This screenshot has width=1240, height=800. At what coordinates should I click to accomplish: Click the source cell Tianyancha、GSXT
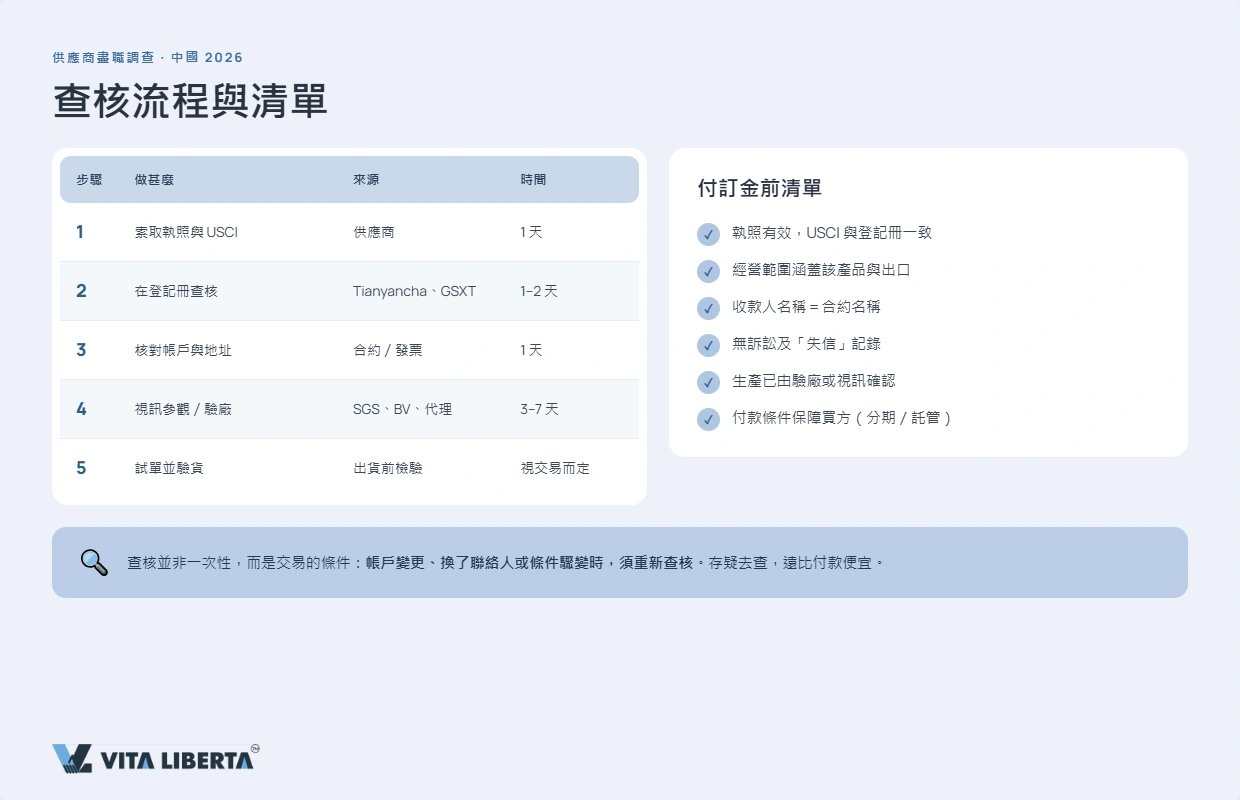(x=415, y=291)
